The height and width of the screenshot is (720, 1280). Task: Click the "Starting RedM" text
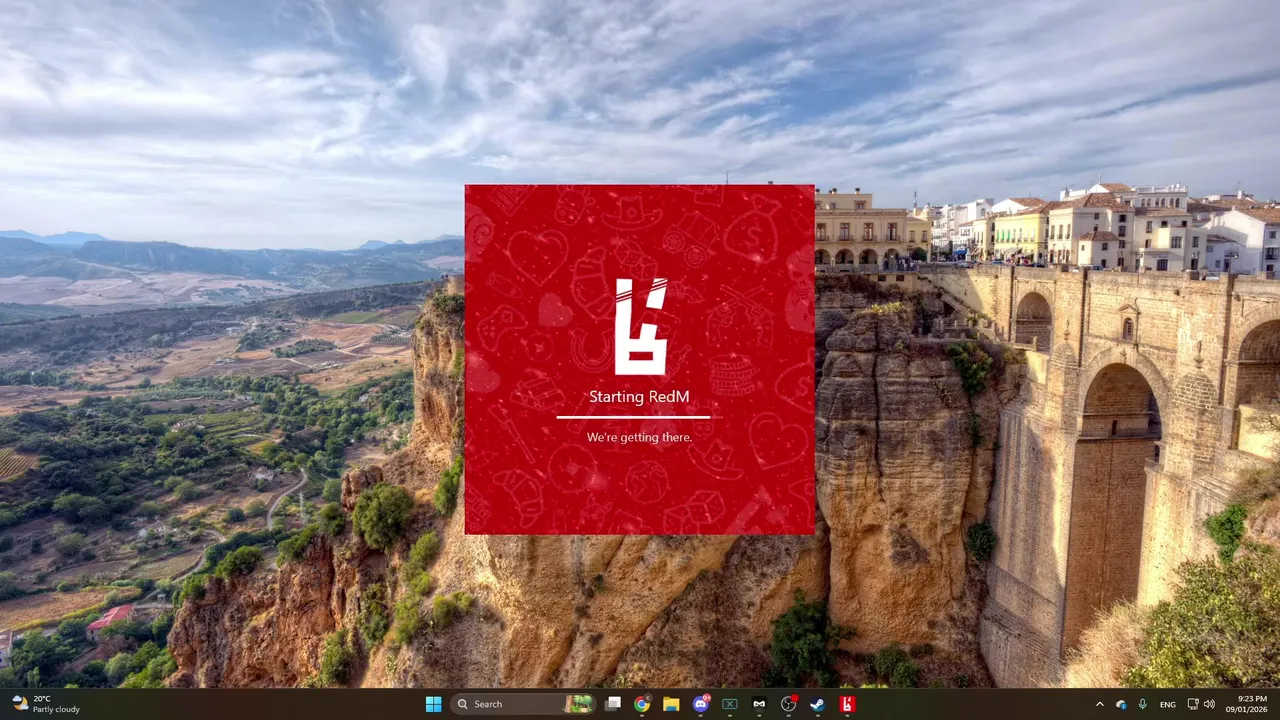[639, 397]
